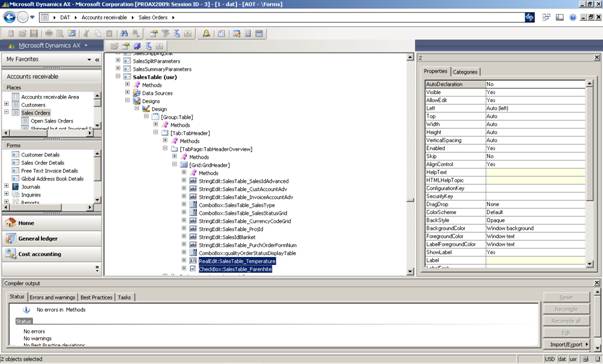
Task: Select the Status tab in Compiler output
Action: 17,296
